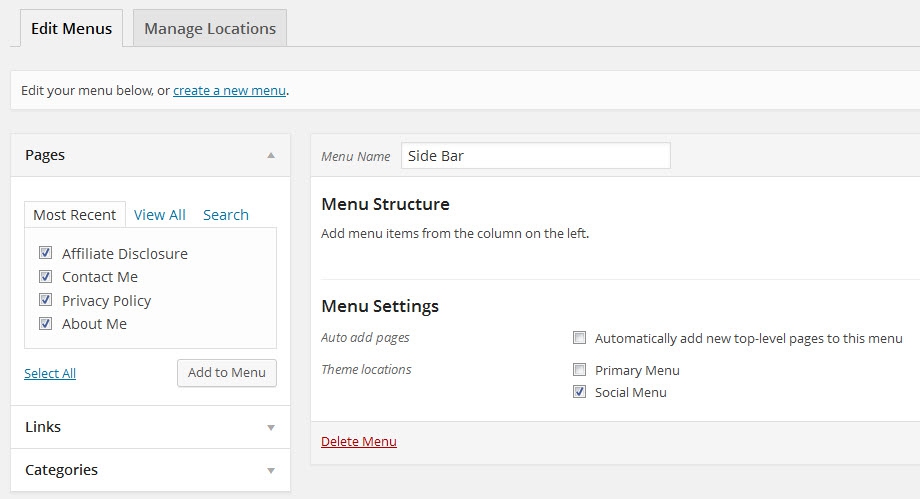Expand the Categories panel arrow
The width and height of the screenshot is (920, 499).
tap(270, 470)
